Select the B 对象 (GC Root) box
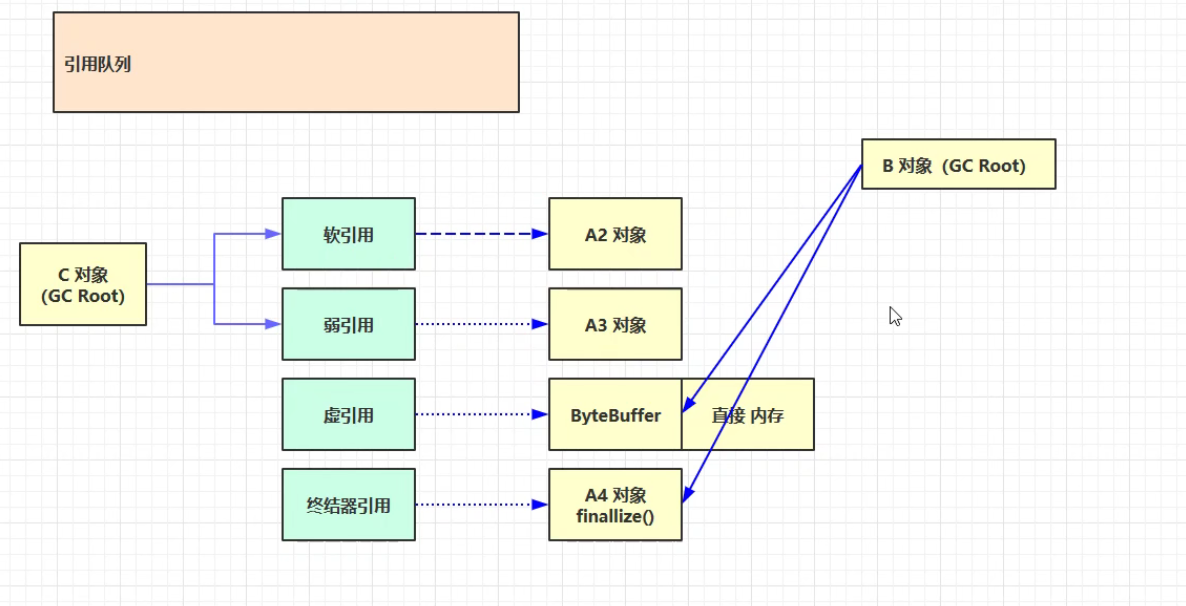 (x=958, y=164)
